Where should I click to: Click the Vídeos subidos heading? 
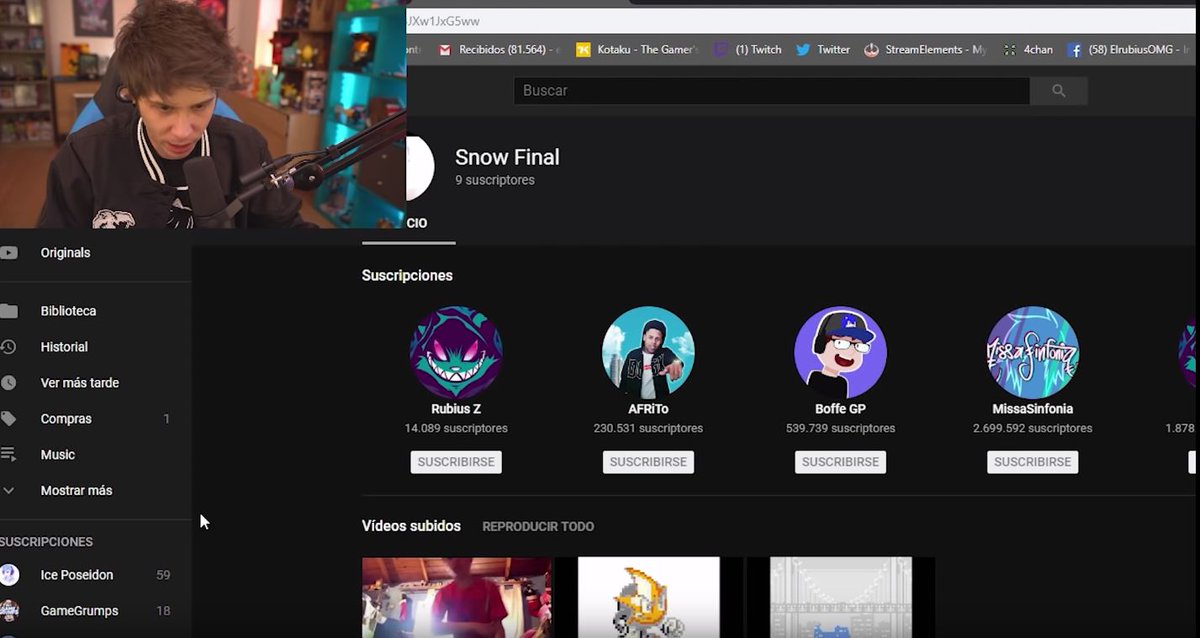411,526
